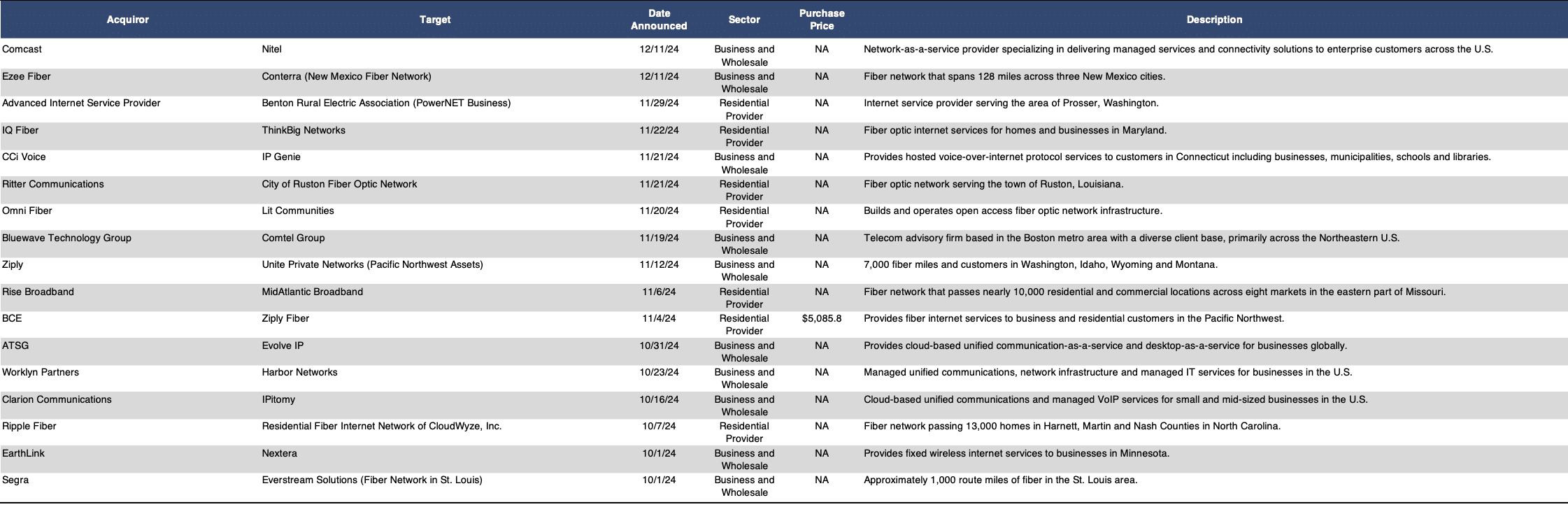The image size is (1568, 507).
Task: Select the IQ Fiber acquiror cell
Action: pos(20,130)
